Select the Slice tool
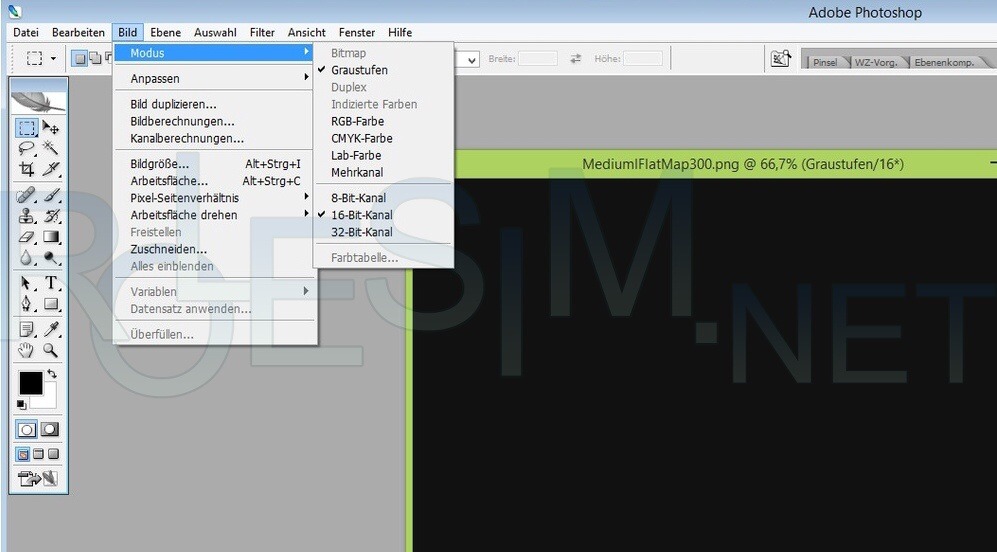Viewport: 997px width, 552px height. (50, 169)
